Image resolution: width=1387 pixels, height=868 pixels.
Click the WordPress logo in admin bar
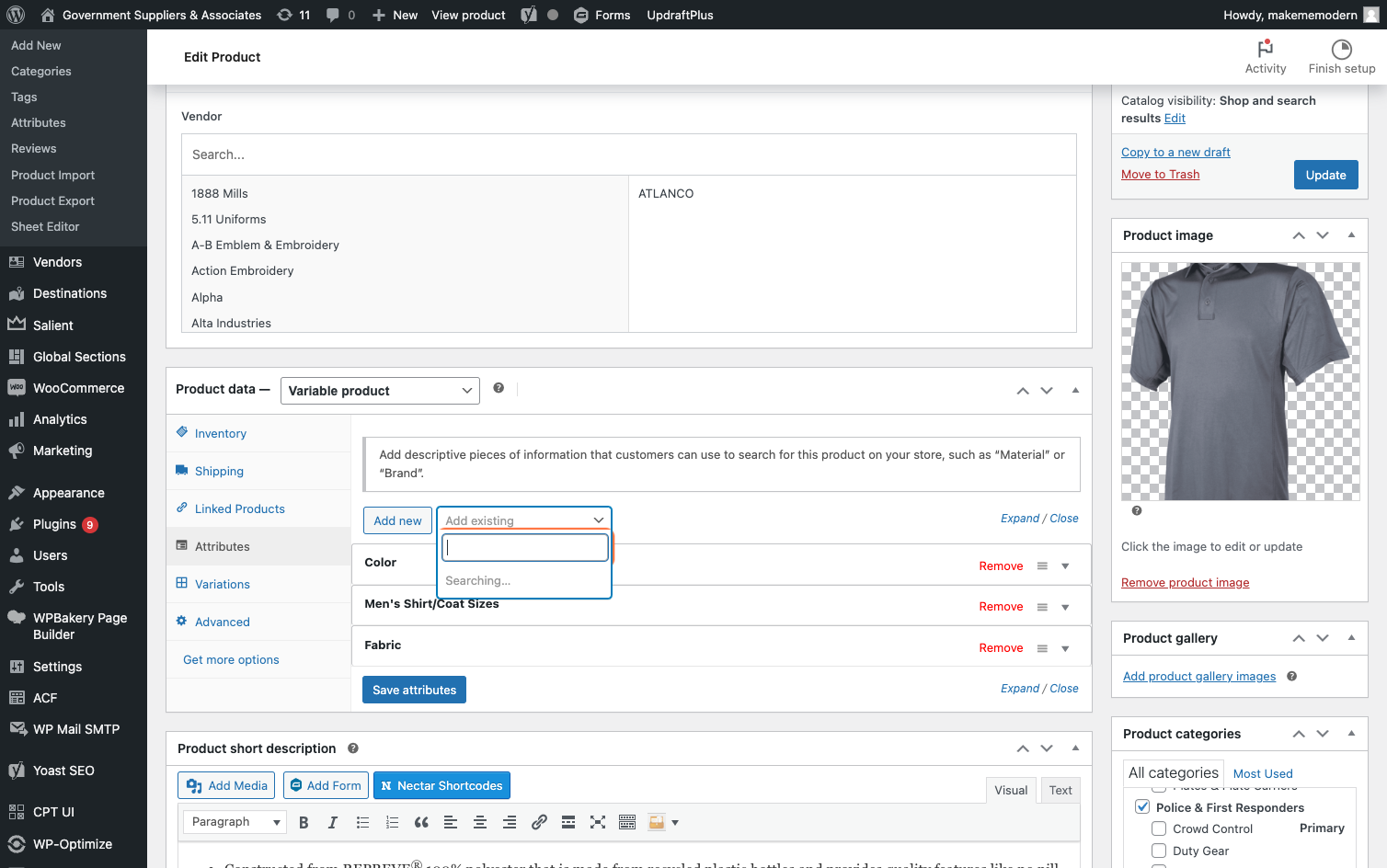click(x=15, y=15)
